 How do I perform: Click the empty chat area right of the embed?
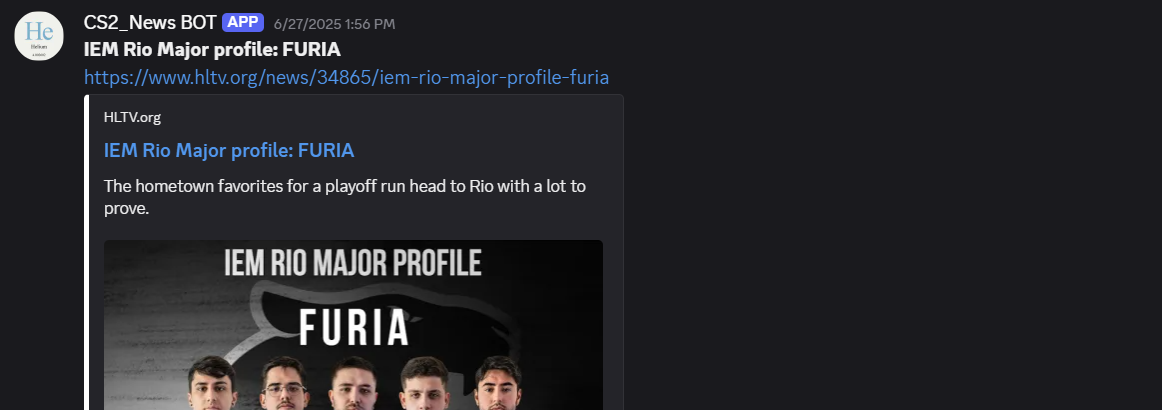tap(880, 250)
